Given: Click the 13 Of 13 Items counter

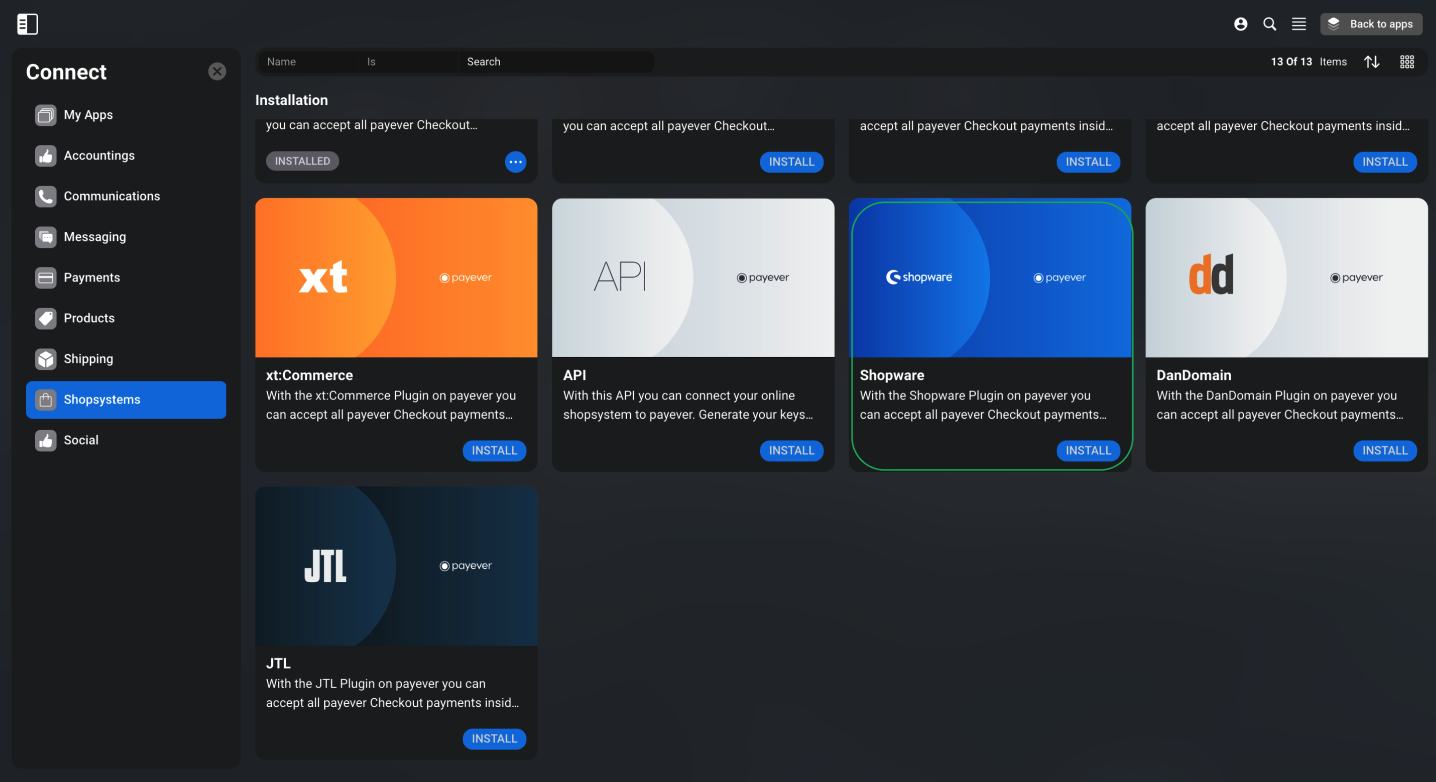Looking at the screenshot, I should (x=1309, y=62).
